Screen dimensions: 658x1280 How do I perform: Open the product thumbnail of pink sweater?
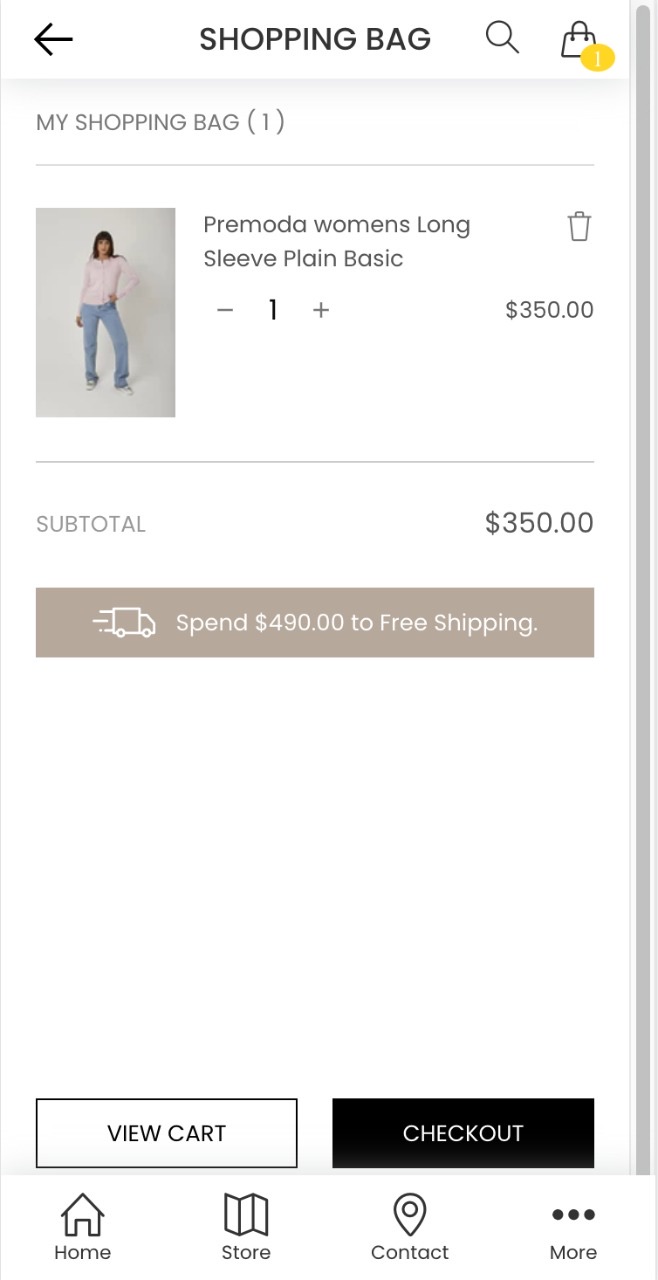(x=105, y=312)
